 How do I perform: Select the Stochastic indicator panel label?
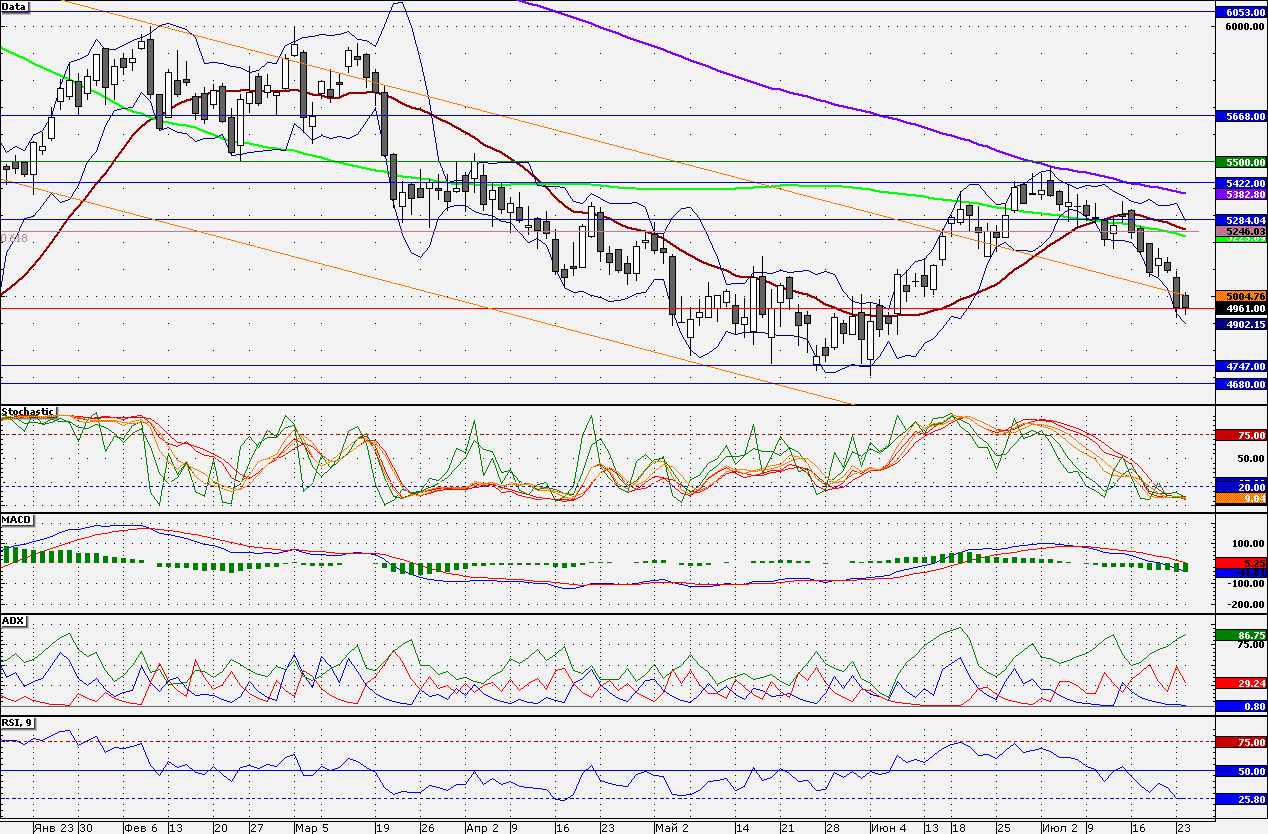[x=29, y=411]
